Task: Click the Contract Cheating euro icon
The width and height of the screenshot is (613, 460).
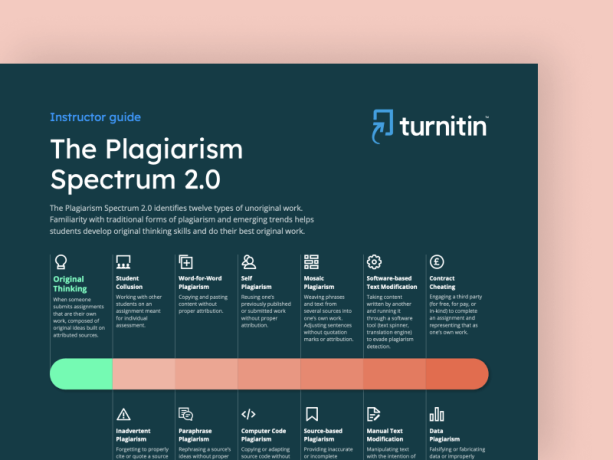Action: tap(436, 262)
